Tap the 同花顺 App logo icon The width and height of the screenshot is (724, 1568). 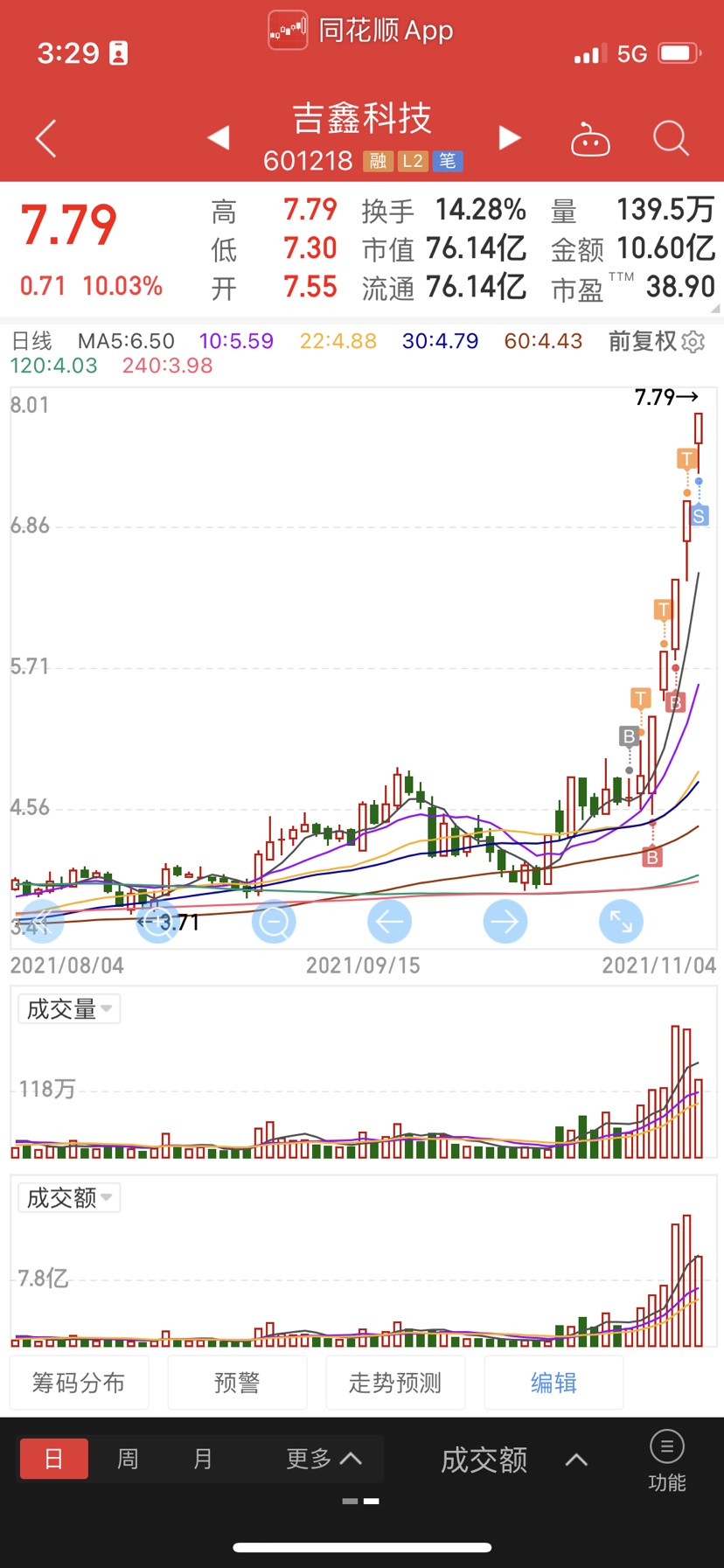click(x=288, y=31)
